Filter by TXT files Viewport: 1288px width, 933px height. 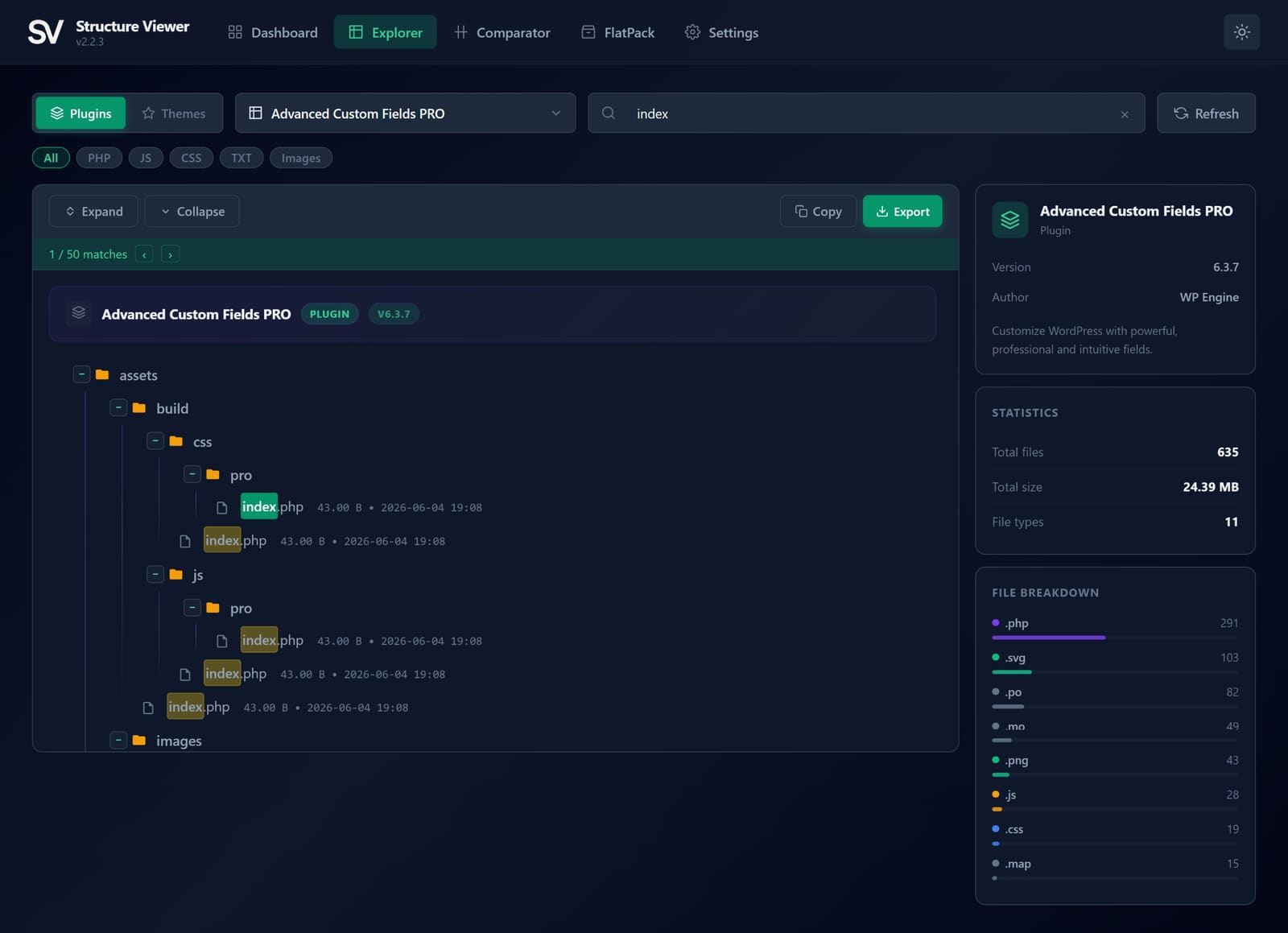tap(242, 158)
